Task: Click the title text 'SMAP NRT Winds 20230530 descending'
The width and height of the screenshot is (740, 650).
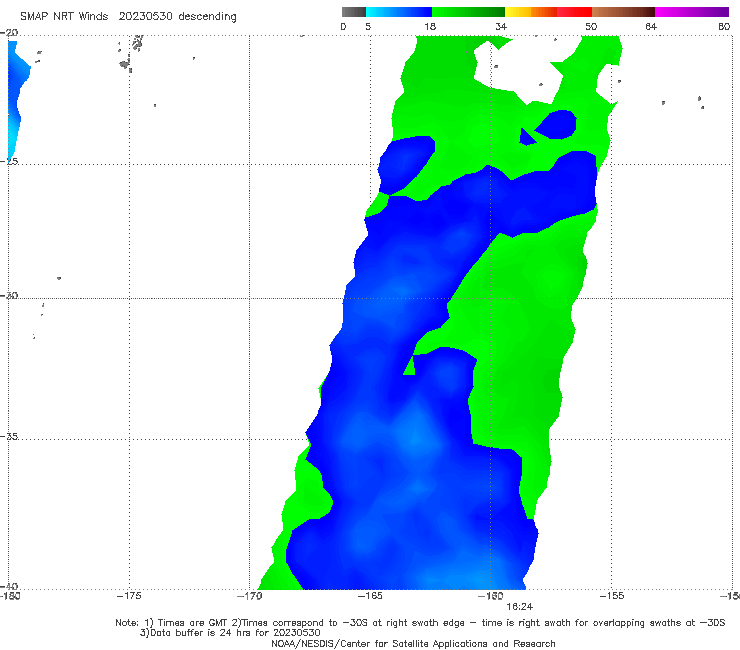Action: pyautogui.click(x=128, y=17)
